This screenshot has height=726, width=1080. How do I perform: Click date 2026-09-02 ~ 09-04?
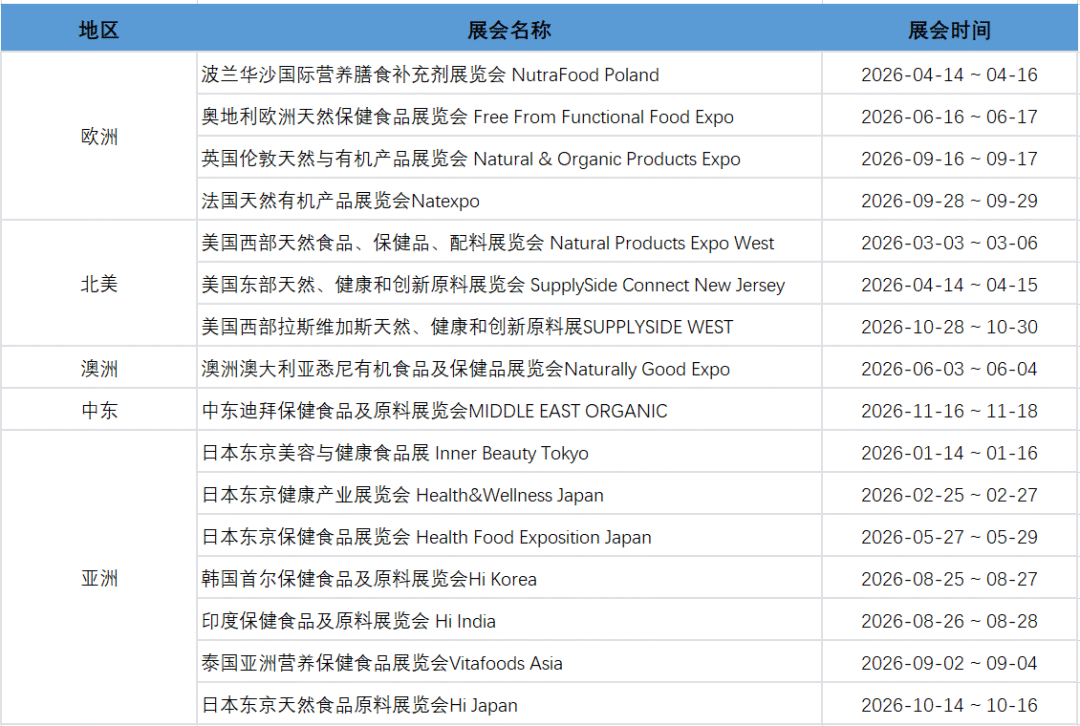pyautogui.click(x=949, y=663)
